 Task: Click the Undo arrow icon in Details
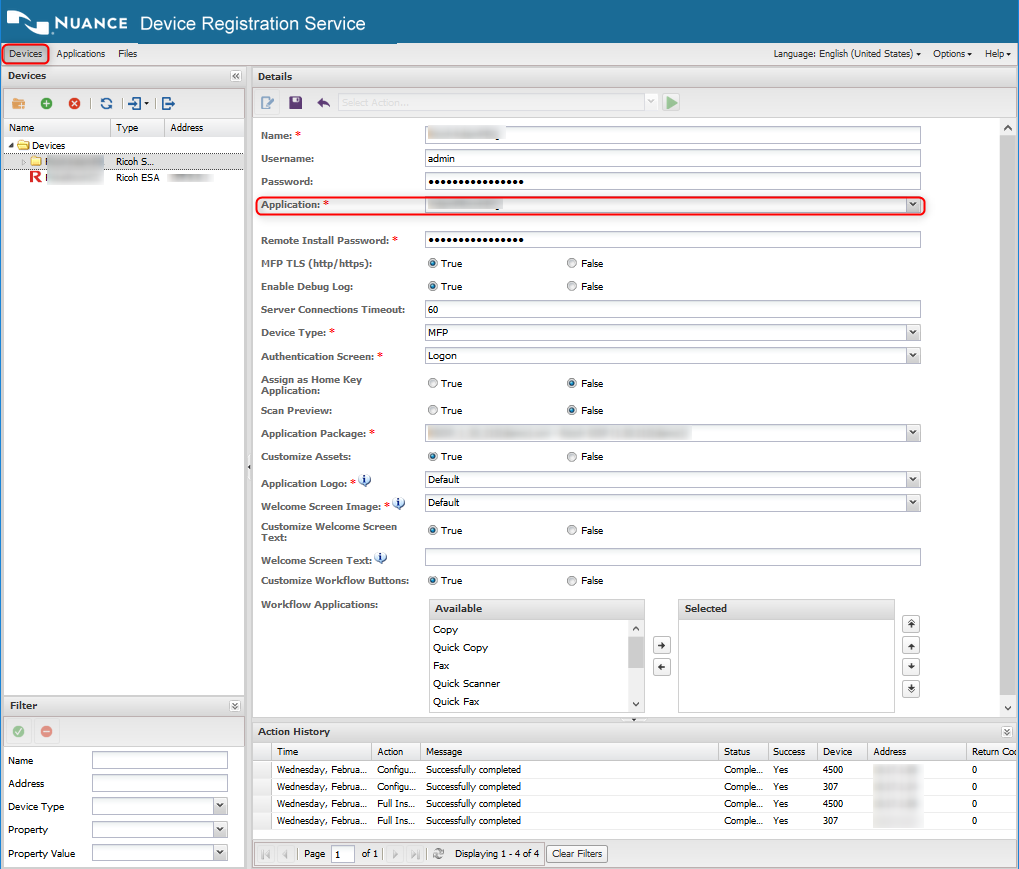323,102
